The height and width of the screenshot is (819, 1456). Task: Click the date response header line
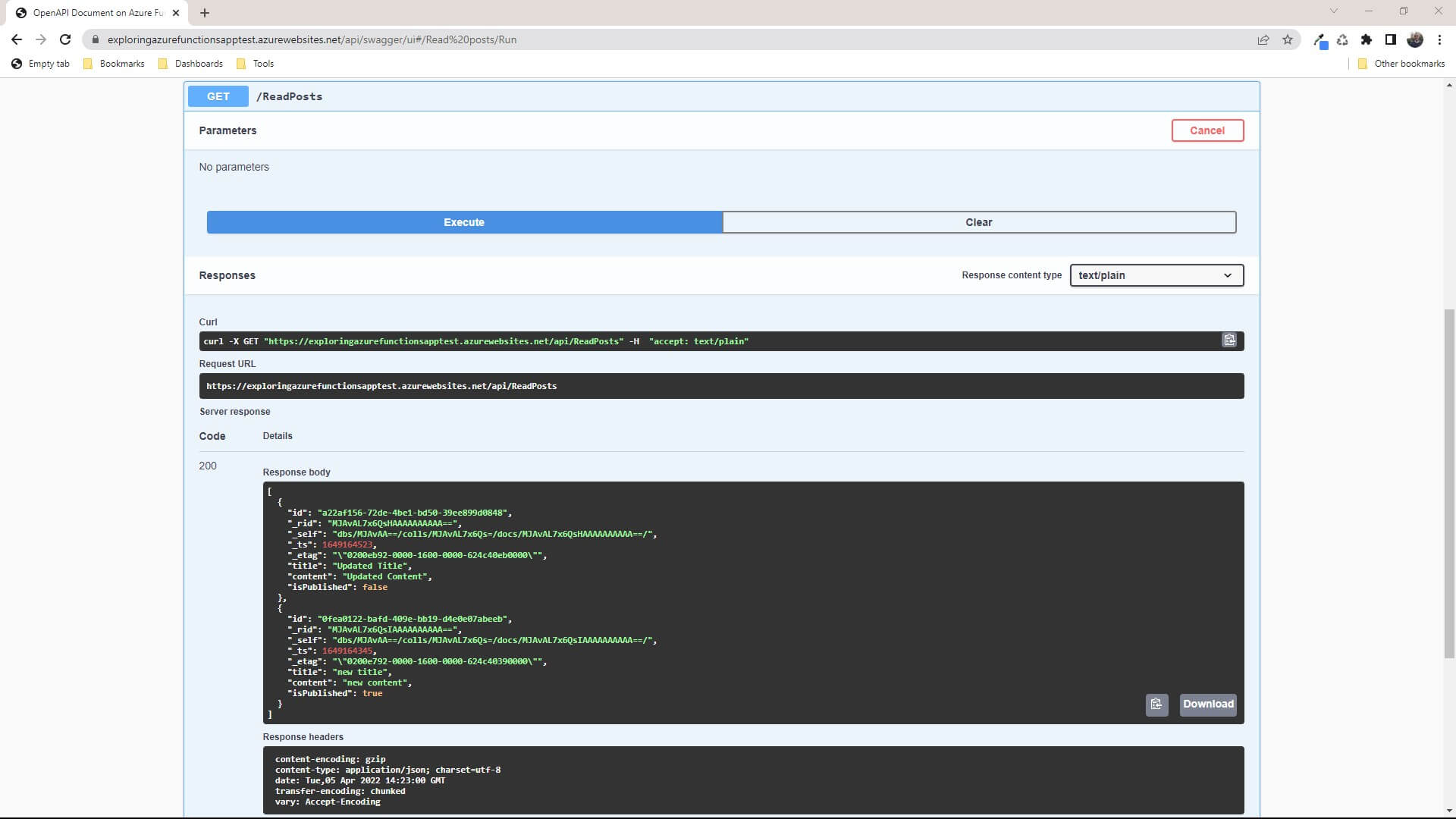(x=360, y=780)
